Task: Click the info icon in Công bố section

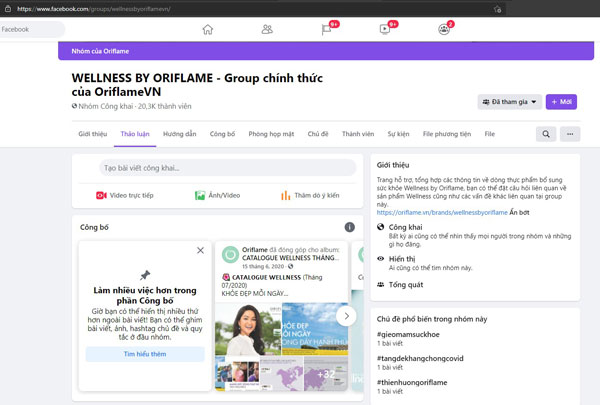Action: coord(349,227)
